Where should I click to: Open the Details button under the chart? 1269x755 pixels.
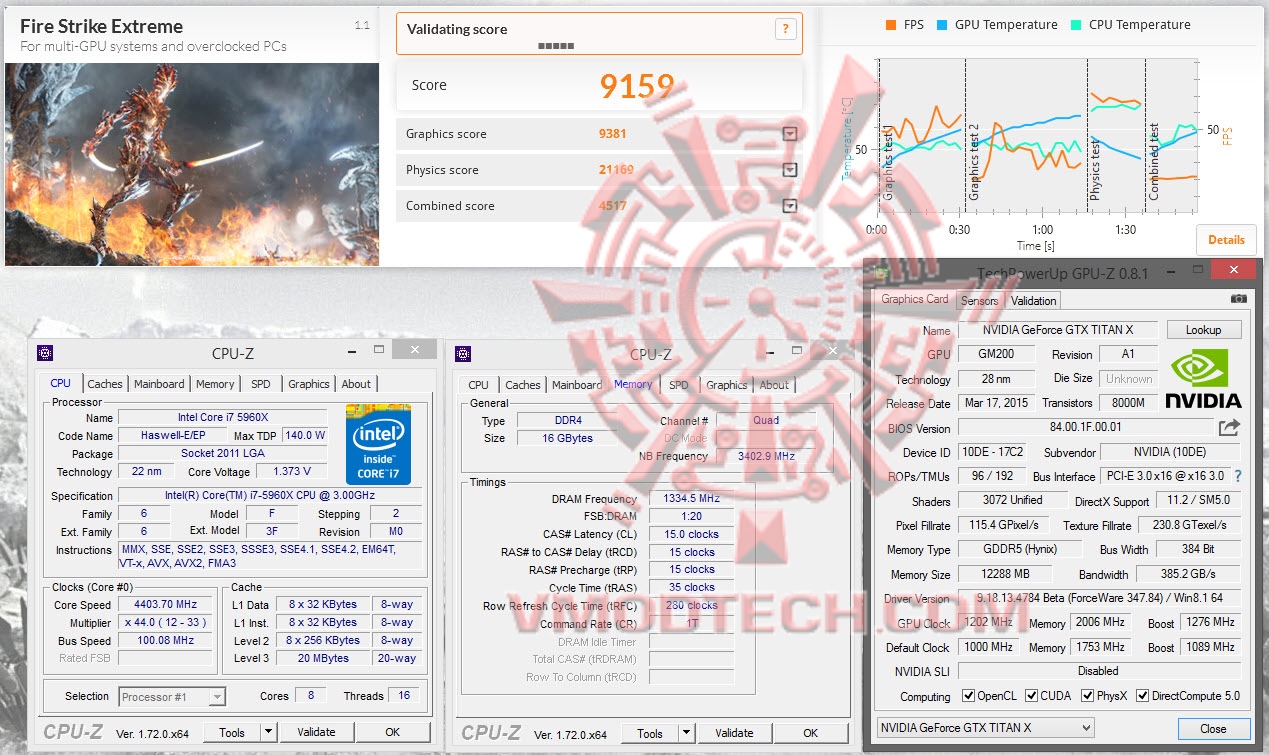point(1226,240)
